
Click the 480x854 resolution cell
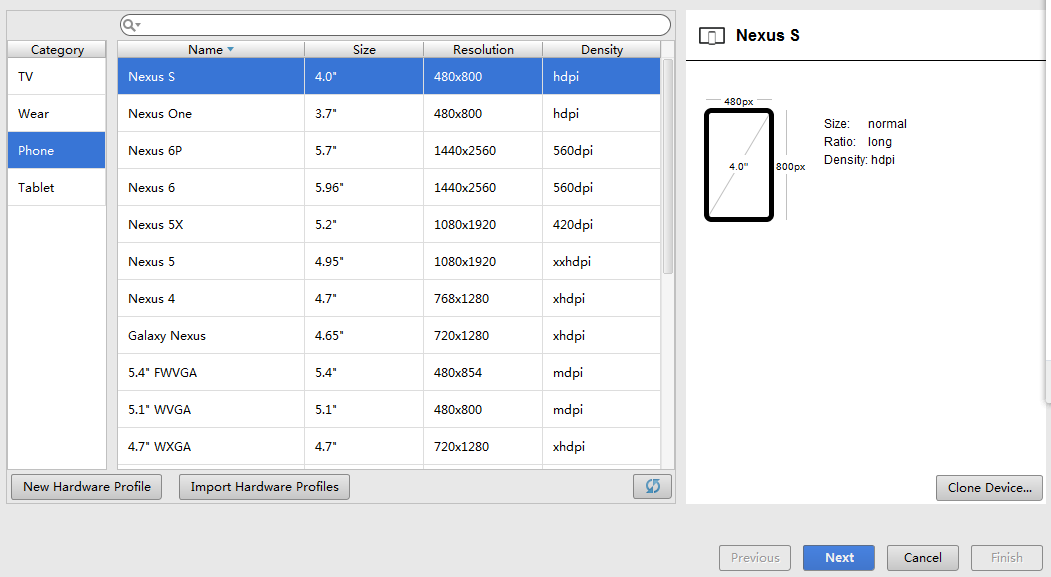click(x=483, y=372)
